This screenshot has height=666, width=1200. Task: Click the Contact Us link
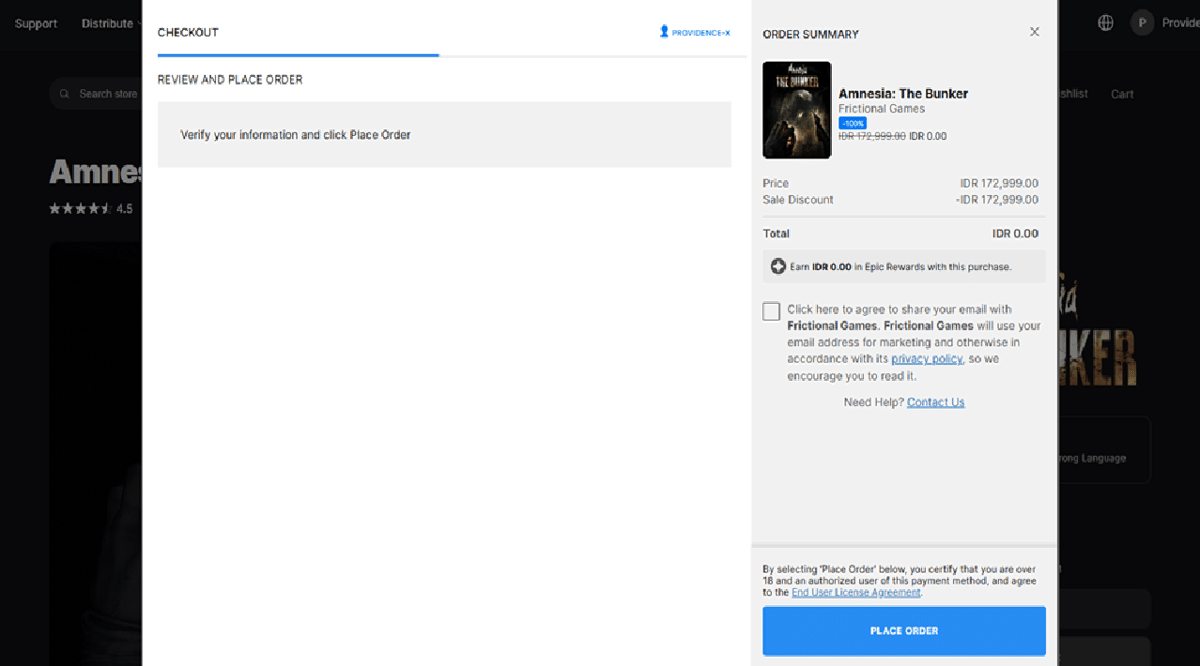click(935, 402)
